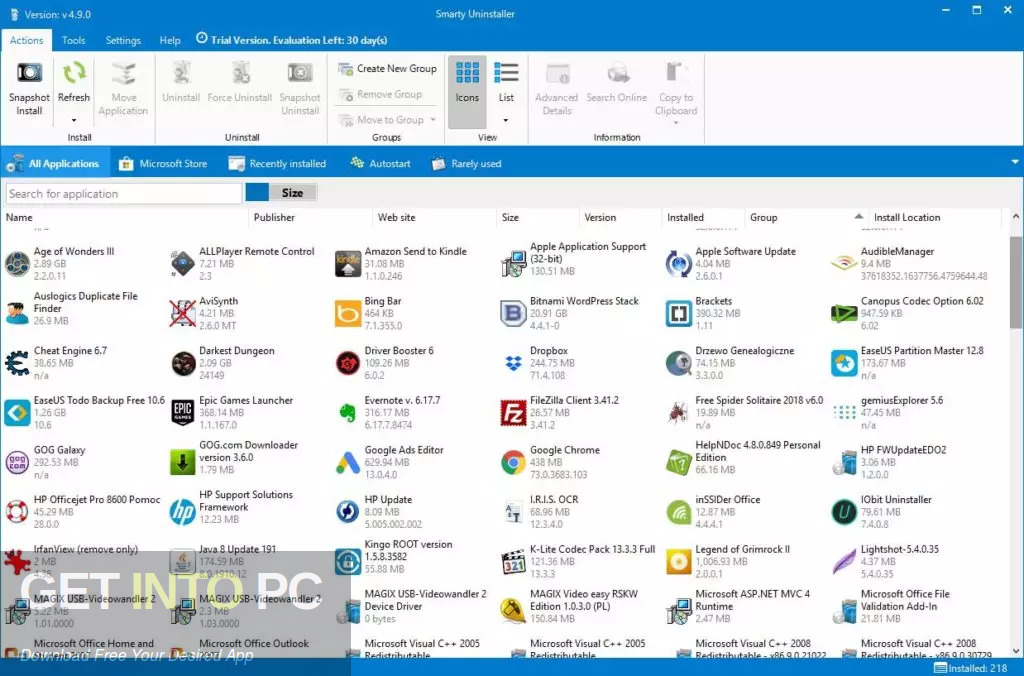
Task: Click the Installed: 218 status entry
Action: point(970,668)
